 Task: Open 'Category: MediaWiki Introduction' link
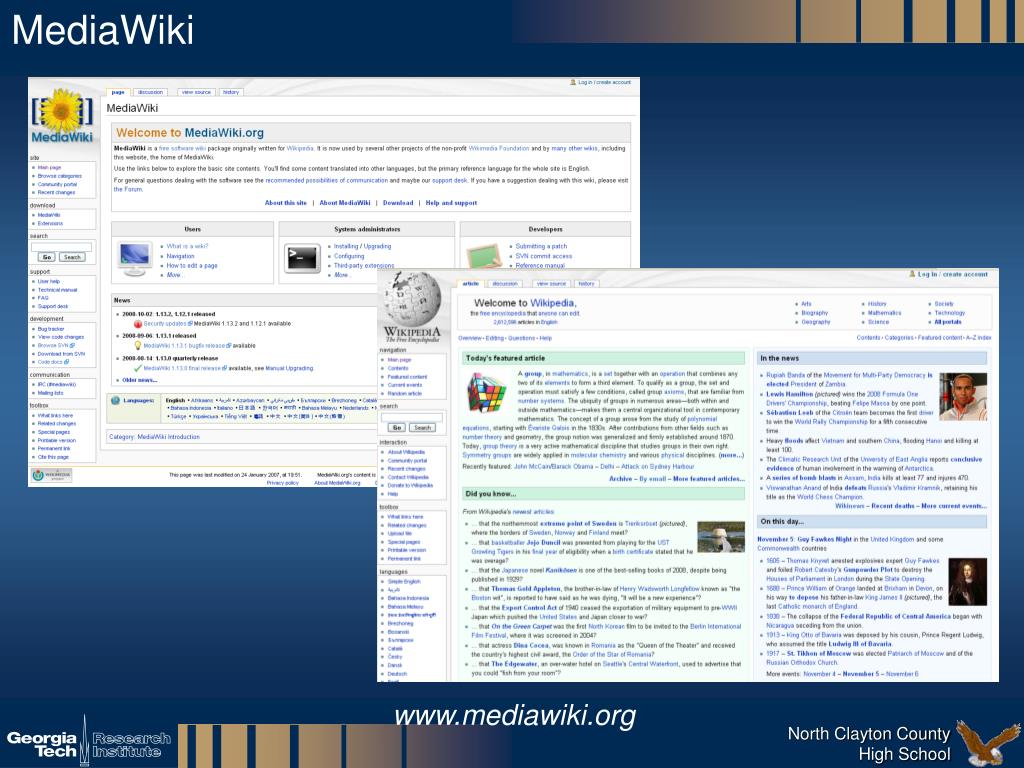(x=154, y=437)
